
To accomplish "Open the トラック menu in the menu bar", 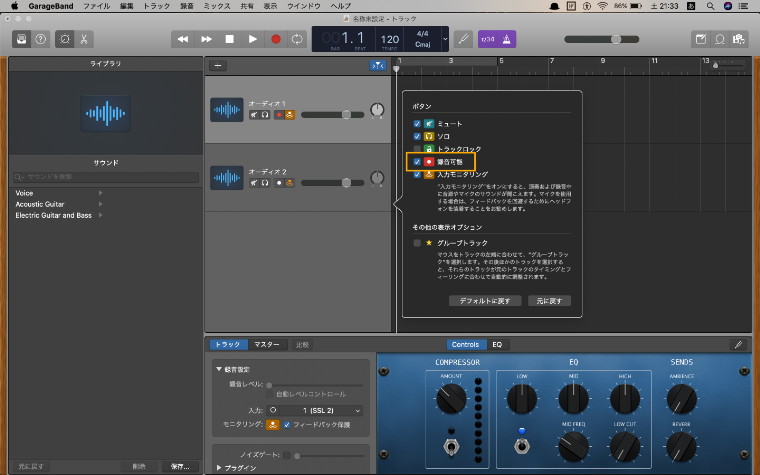I will [157, 6].
